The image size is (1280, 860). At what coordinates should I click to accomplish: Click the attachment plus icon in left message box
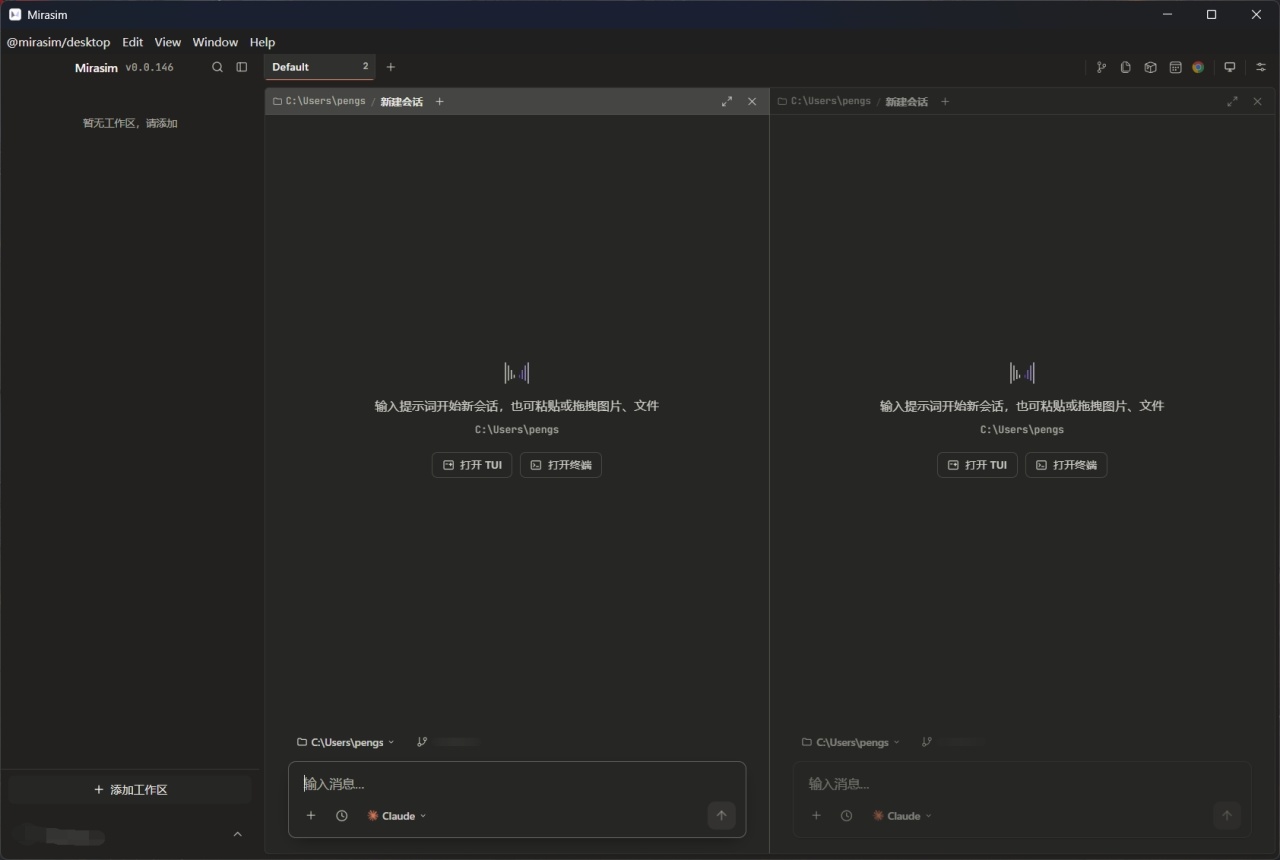pos(311,816)
